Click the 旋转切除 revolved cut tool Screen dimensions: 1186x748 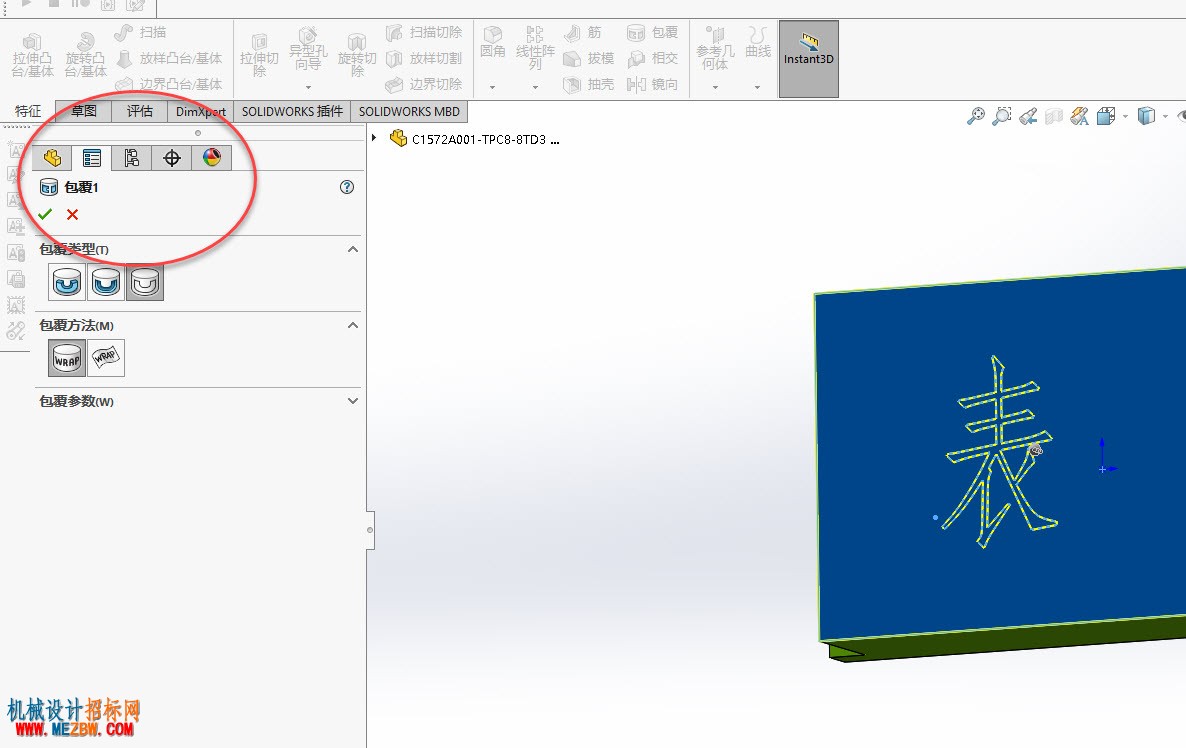click(x=357, y=55)
